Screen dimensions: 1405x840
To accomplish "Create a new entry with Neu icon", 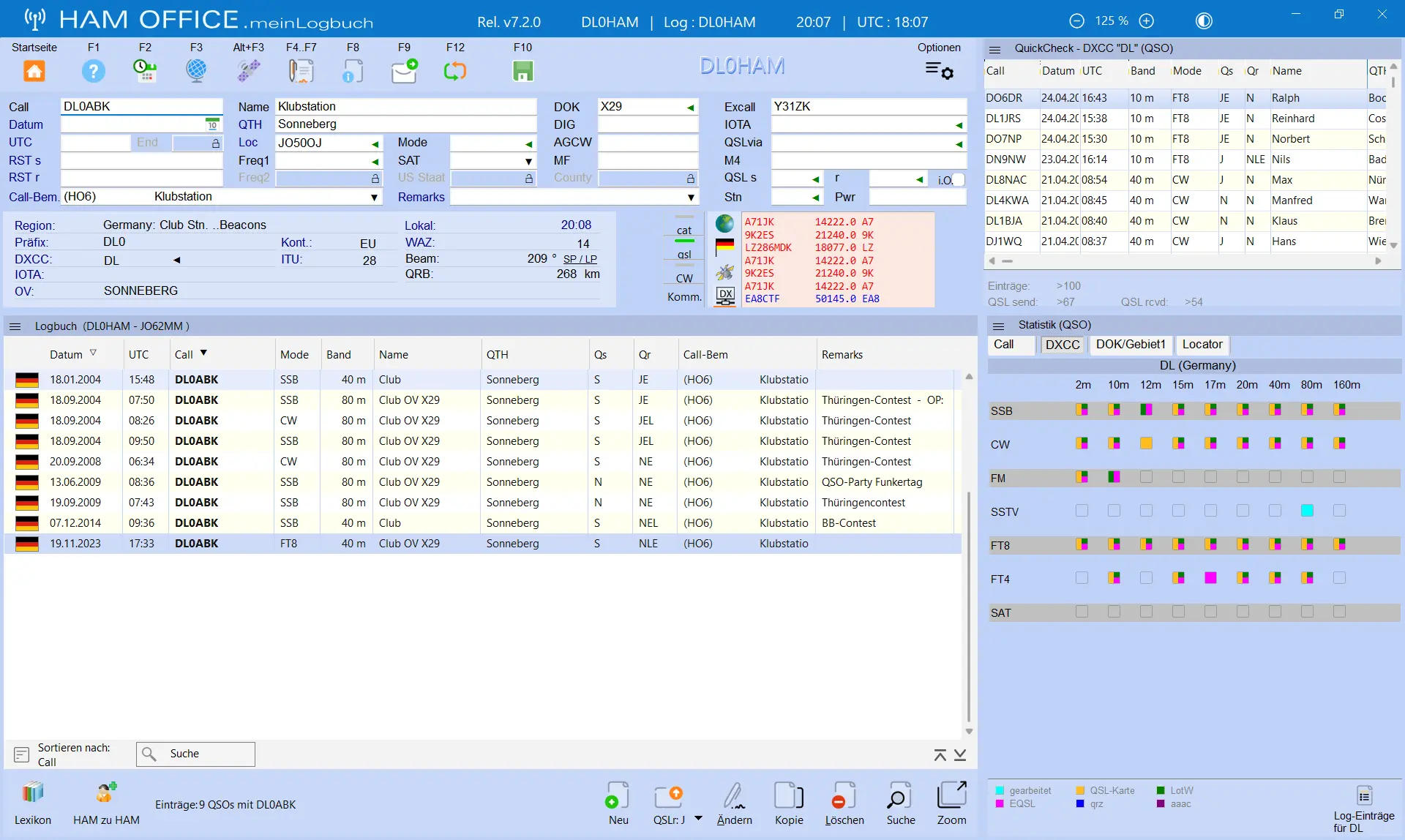I will coord(618,796).
